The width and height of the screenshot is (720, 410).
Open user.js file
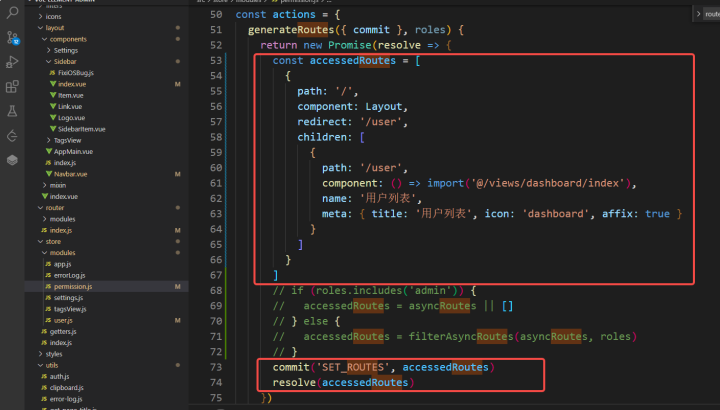click(63, 320)
